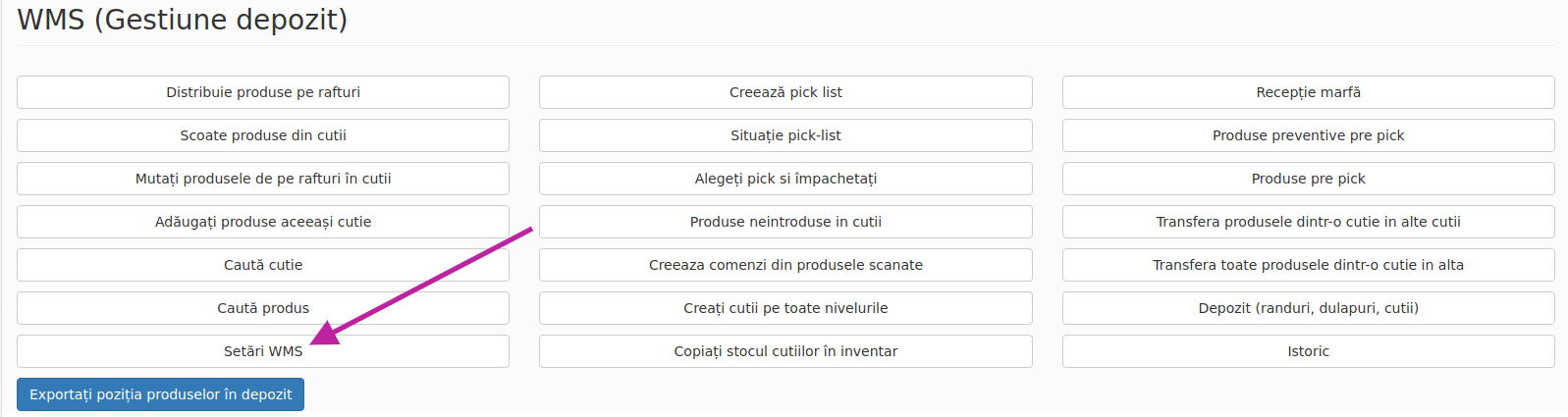Open Depozit (randuri, dulapuri, cutii)

(1309, 308)
